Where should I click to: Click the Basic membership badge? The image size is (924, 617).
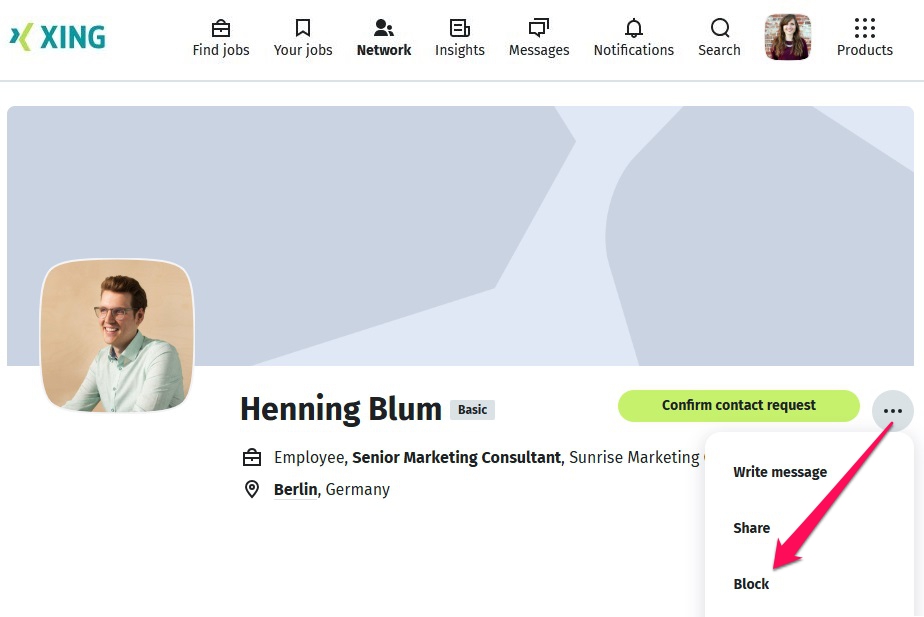coord(472,410)
